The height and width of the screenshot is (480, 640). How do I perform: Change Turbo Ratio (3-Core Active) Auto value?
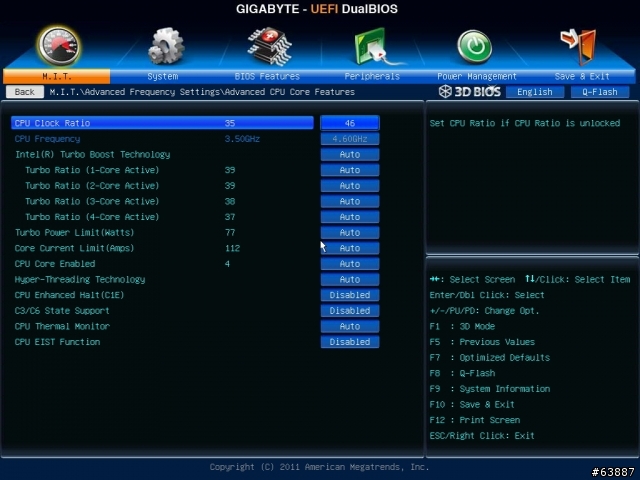[350, 201]
